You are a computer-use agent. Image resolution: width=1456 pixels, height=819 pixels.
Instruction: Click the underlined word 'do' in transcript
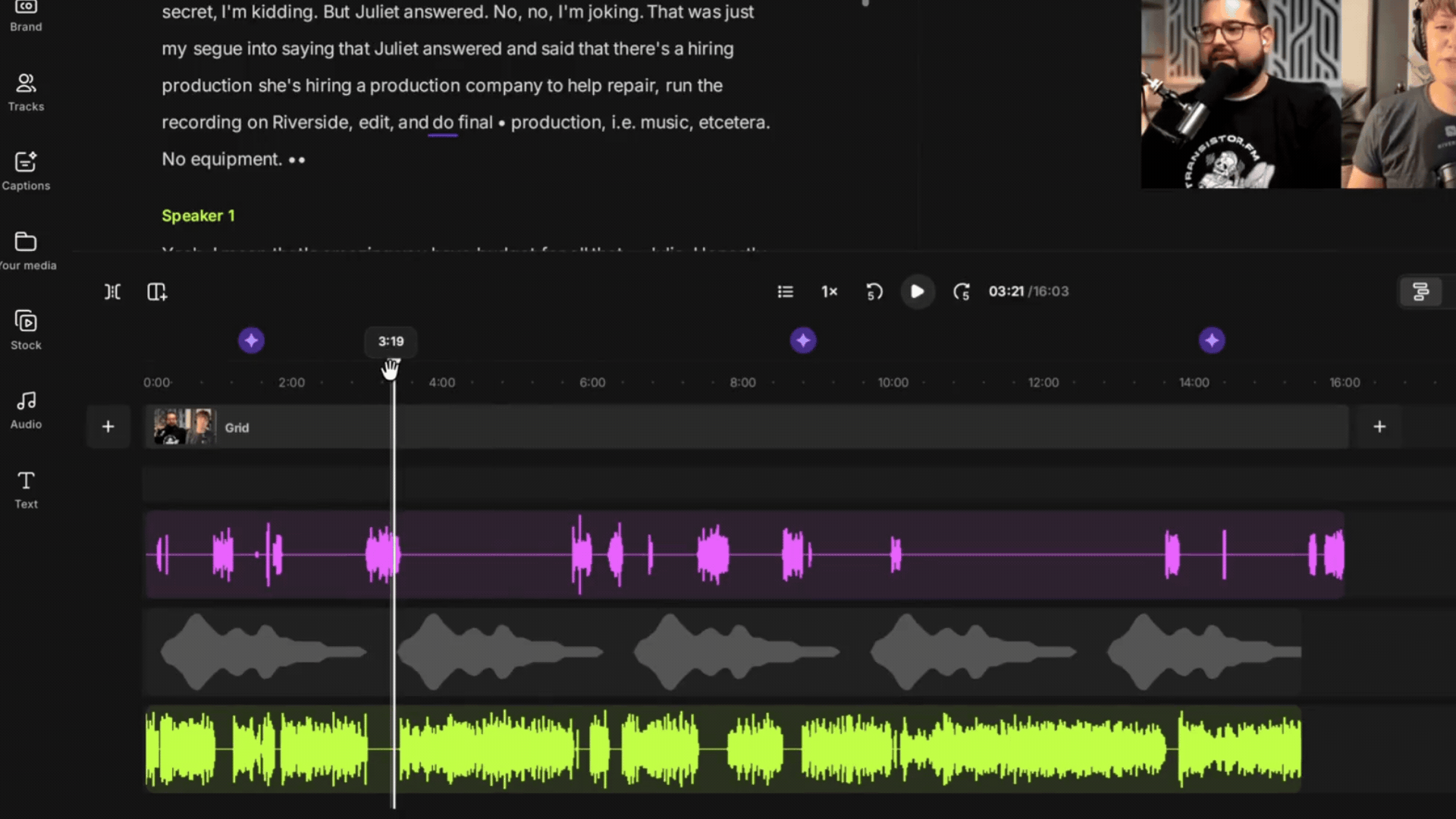[443, 123]
